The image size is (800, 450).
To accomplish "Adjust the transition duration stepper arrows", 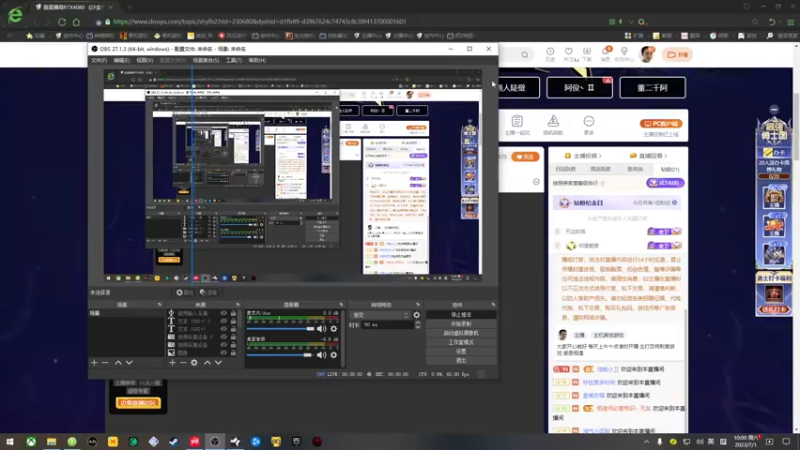I will 417,324.
